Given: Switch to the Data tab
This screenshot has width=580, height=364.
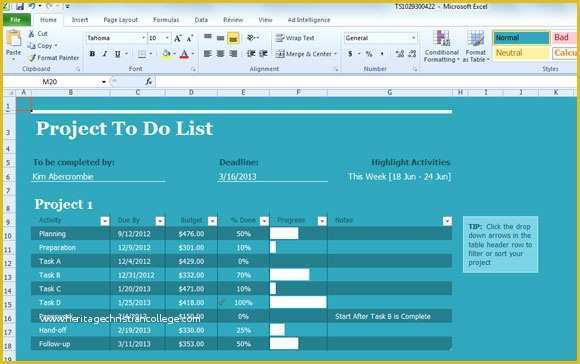Looking at the screenshot, I should click(201, 20).
